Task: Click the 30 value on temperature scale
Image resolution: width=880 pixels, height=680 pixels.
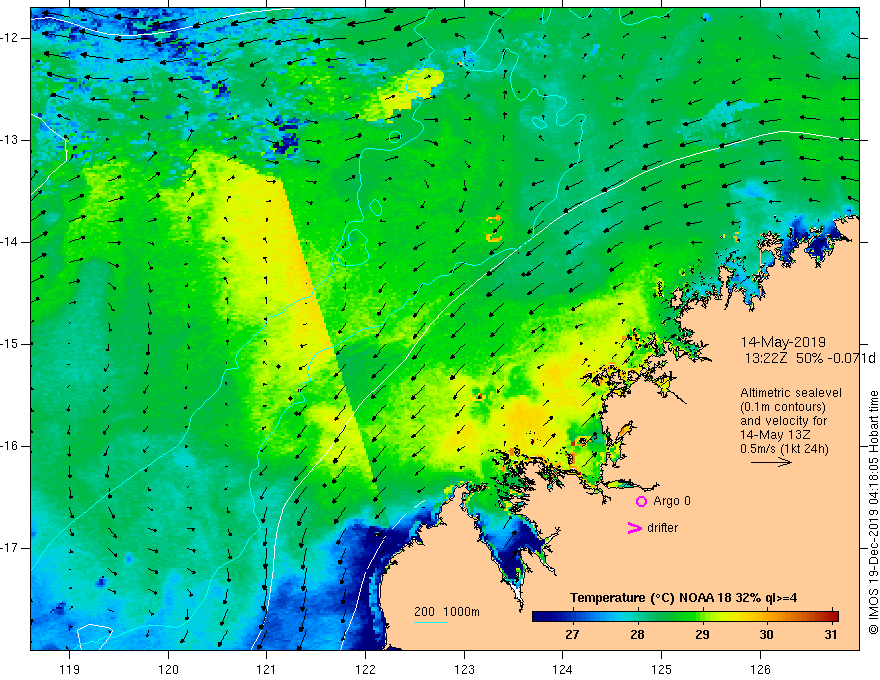Action: coord(767,635)
